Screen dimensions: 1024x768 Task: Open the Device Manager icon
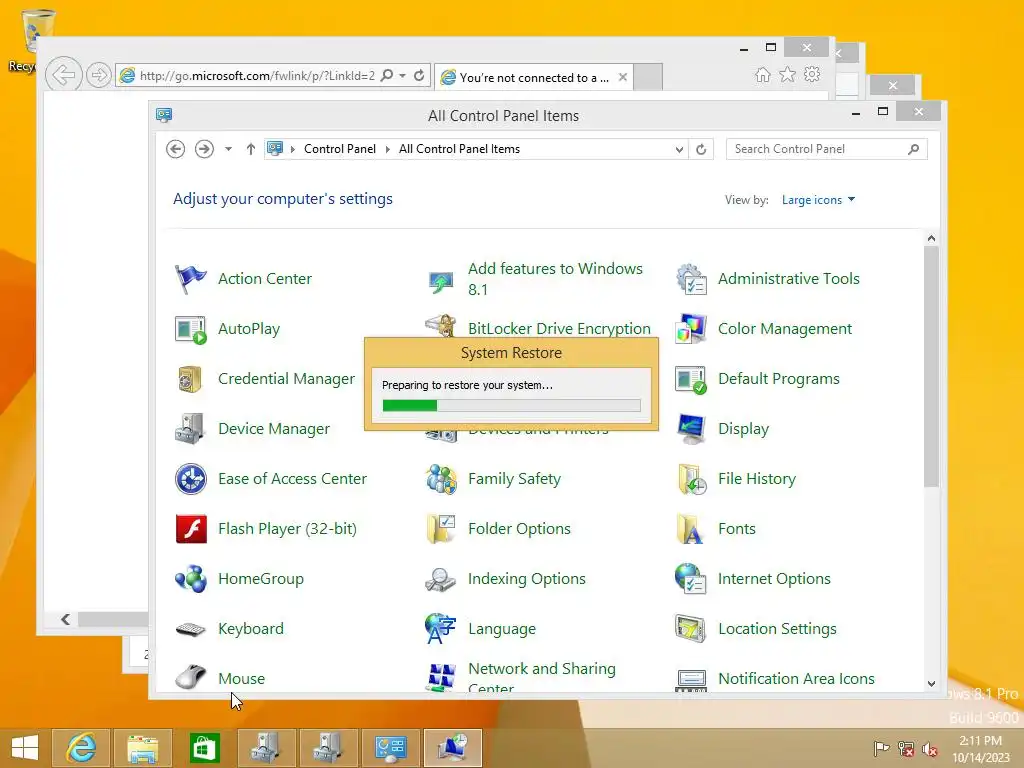click(x=191, y=429)
